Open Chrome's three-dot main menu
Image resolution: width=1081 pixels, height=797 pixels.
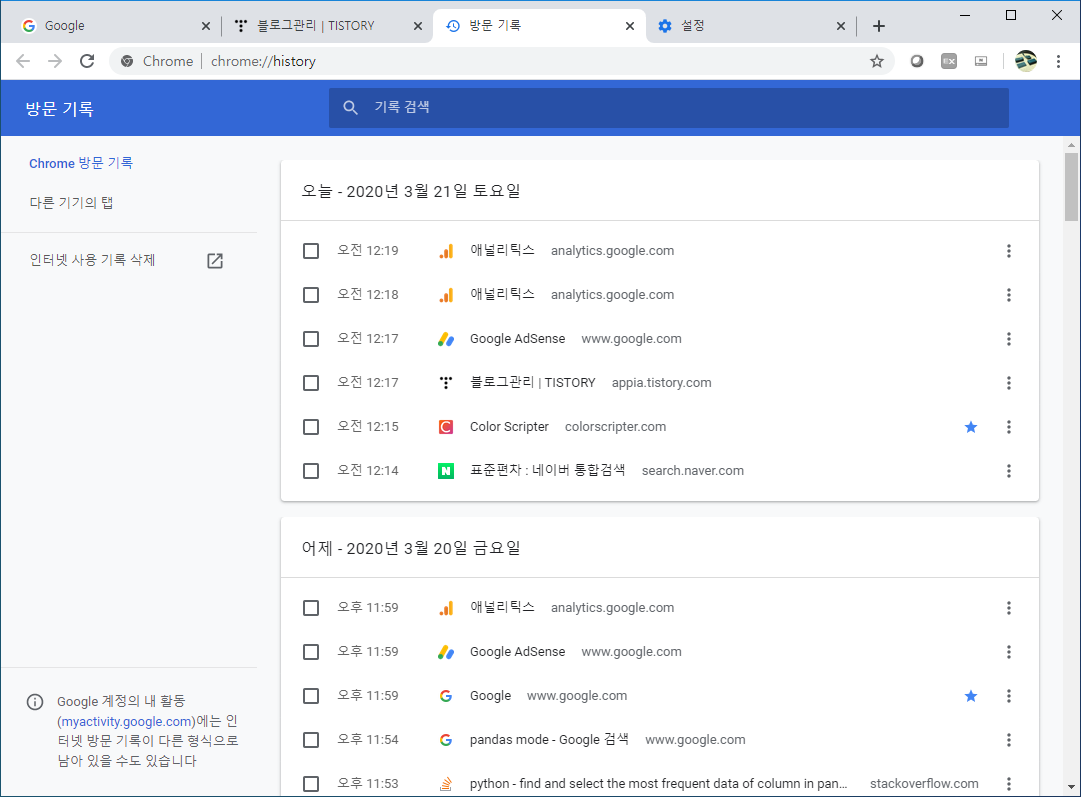tap(1058, 61)
